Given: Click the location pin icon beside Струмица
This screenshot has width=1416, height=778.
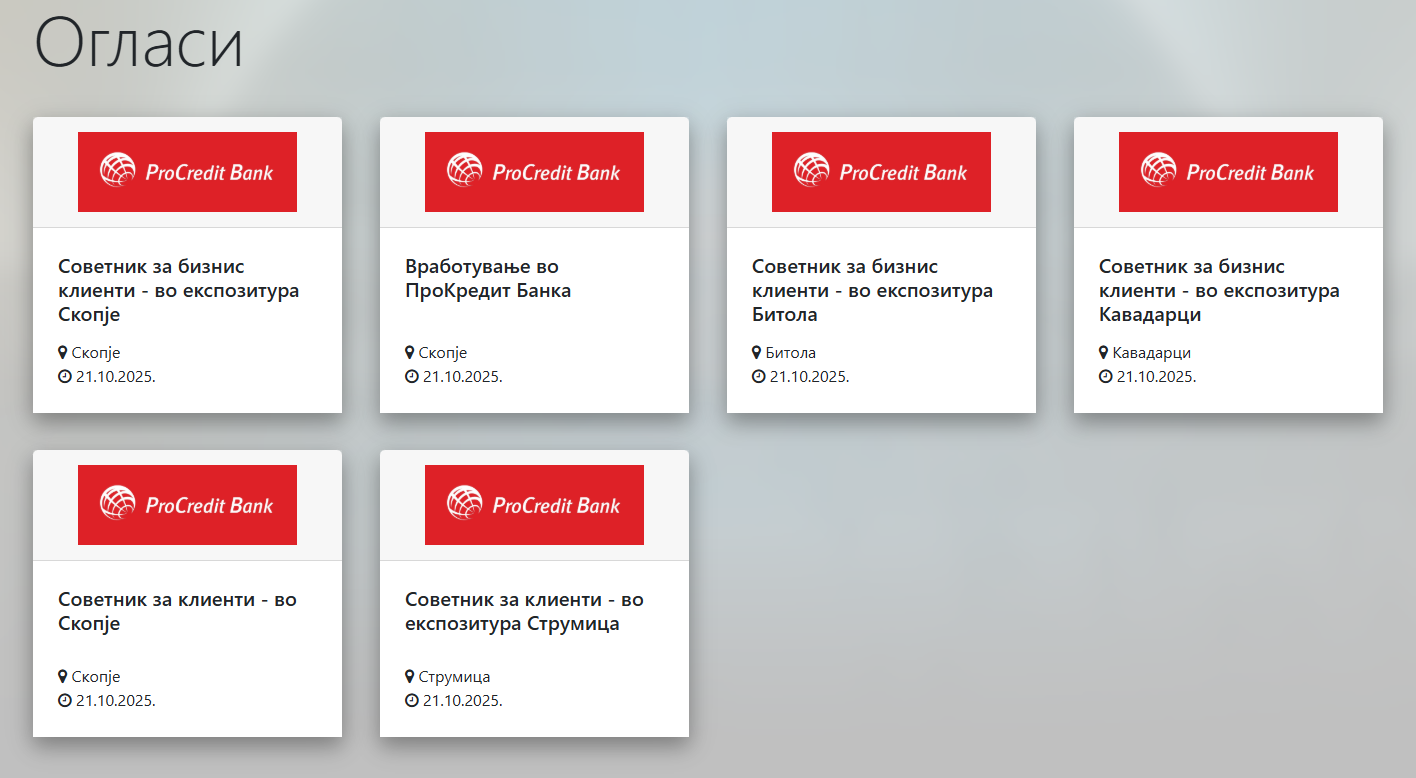Looking at the screenshot, I should click(409, 677).
